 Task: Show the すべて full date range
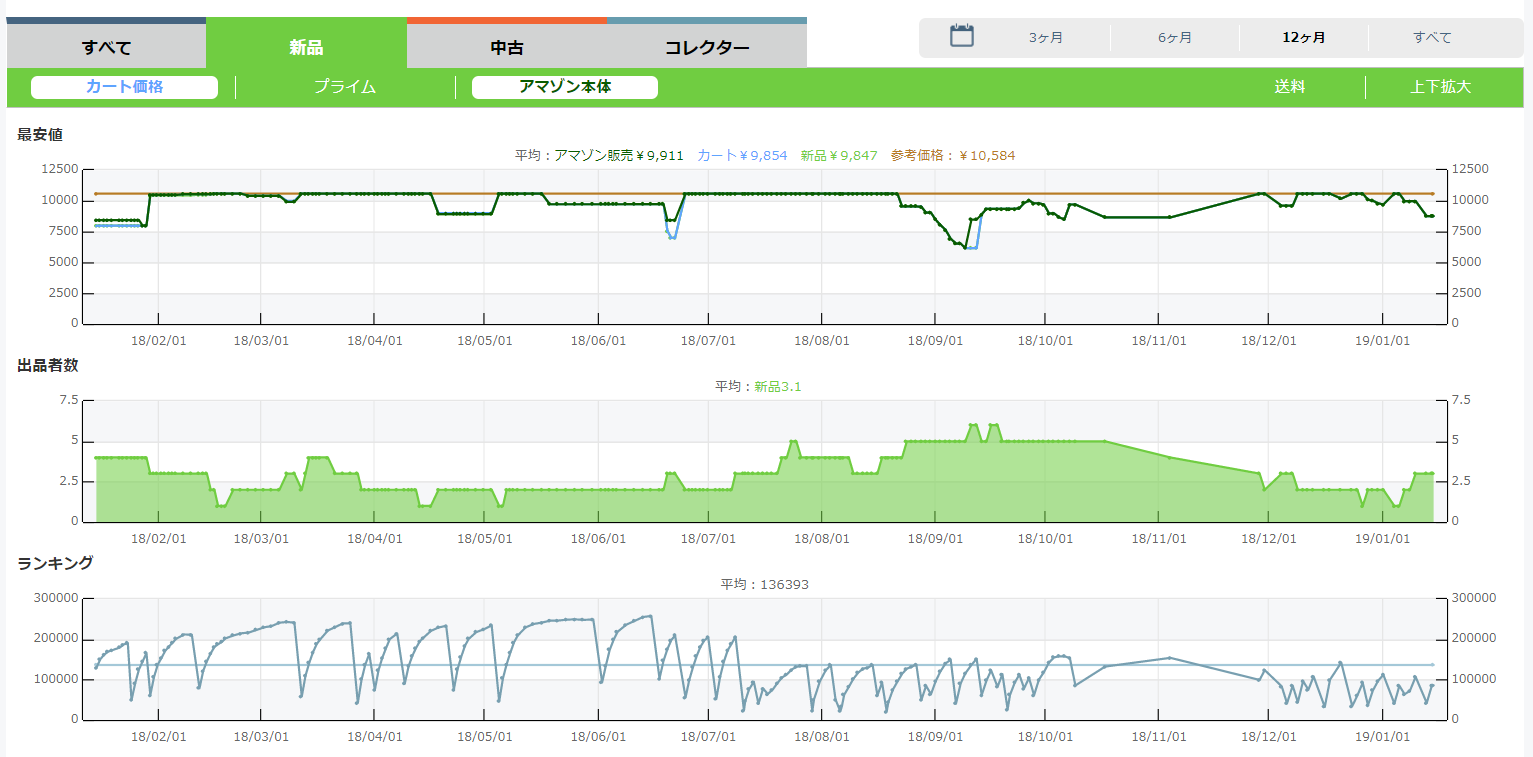click(1432, 38)
